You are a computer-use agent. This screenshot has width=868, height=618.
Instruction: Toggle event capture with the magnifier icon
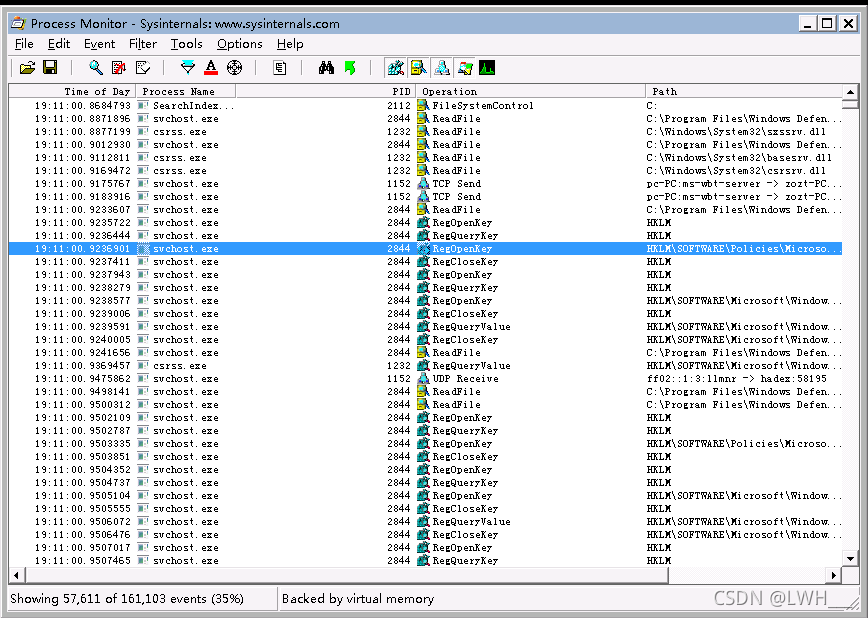click(x=96, y=68)
